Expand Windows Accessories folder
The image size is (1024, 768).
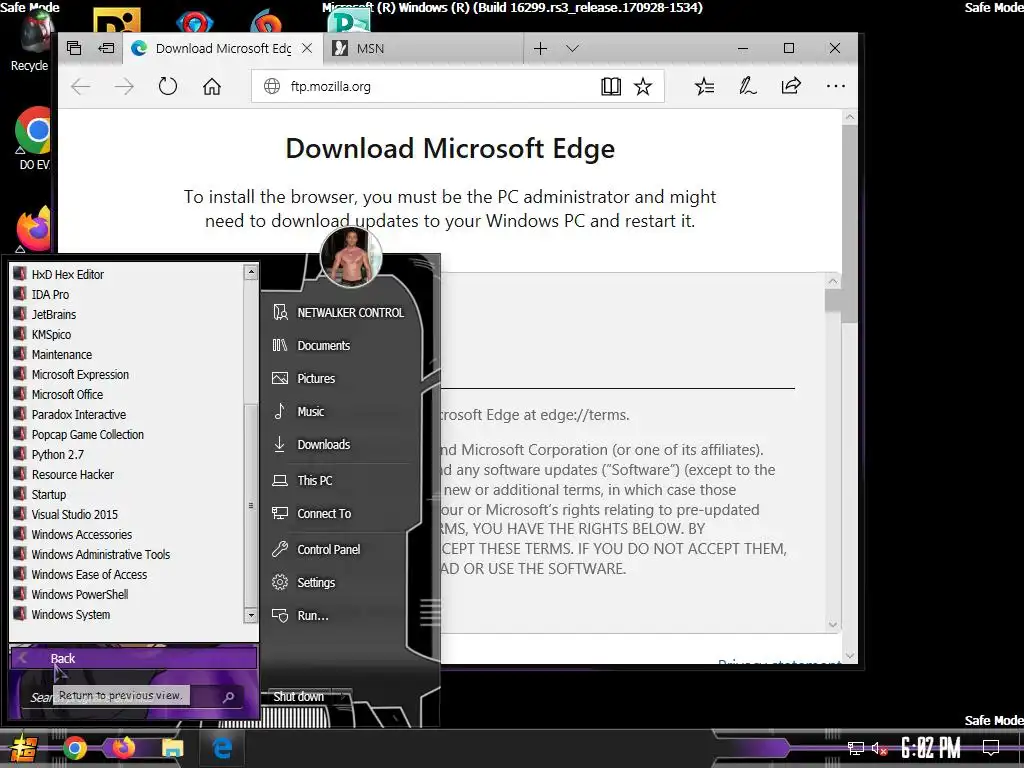pyautogui.click(x=82, y=534)
